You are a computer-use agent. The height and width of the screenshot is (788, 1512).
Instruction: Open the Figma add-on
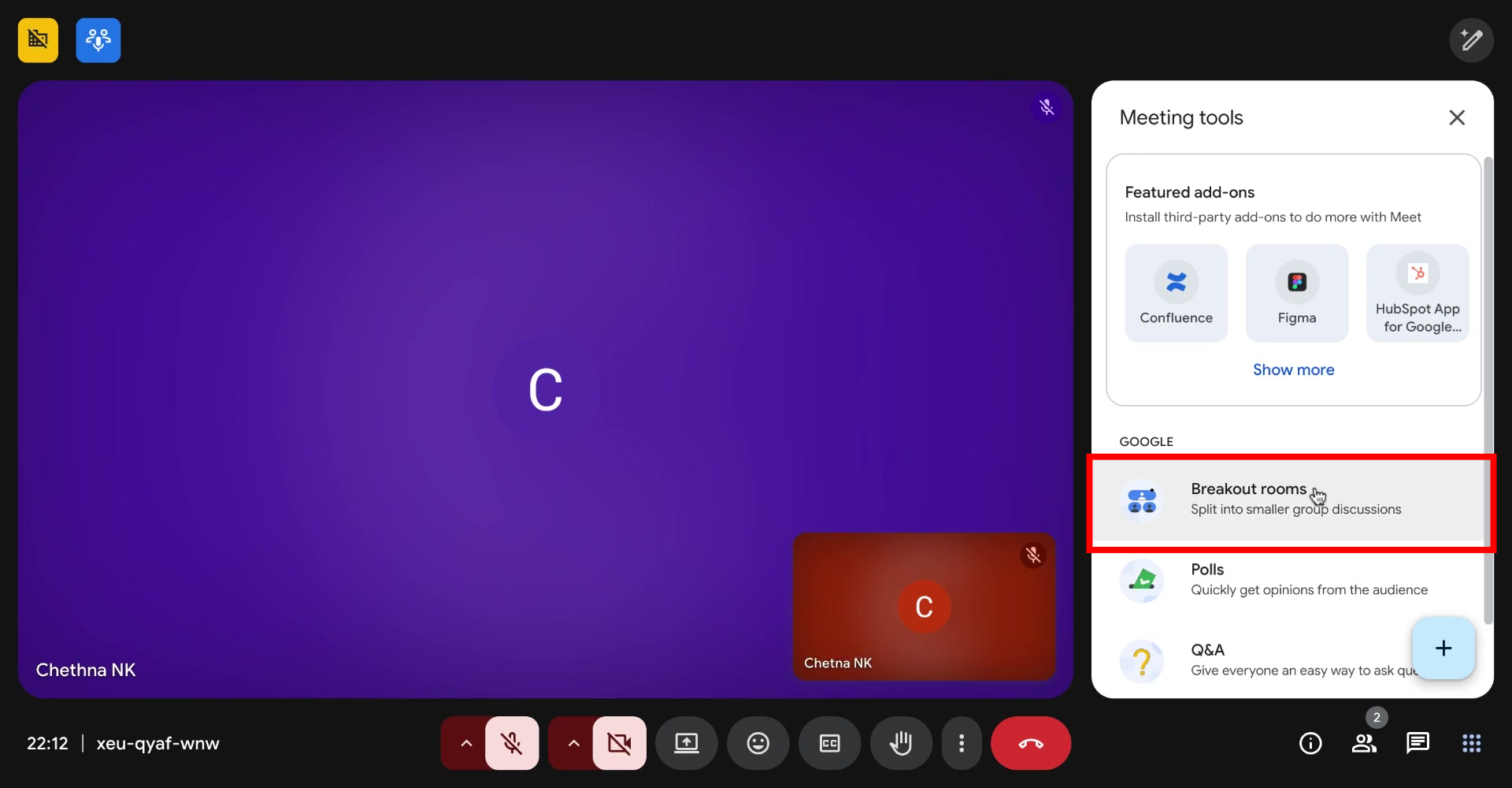click(1296, 293)
